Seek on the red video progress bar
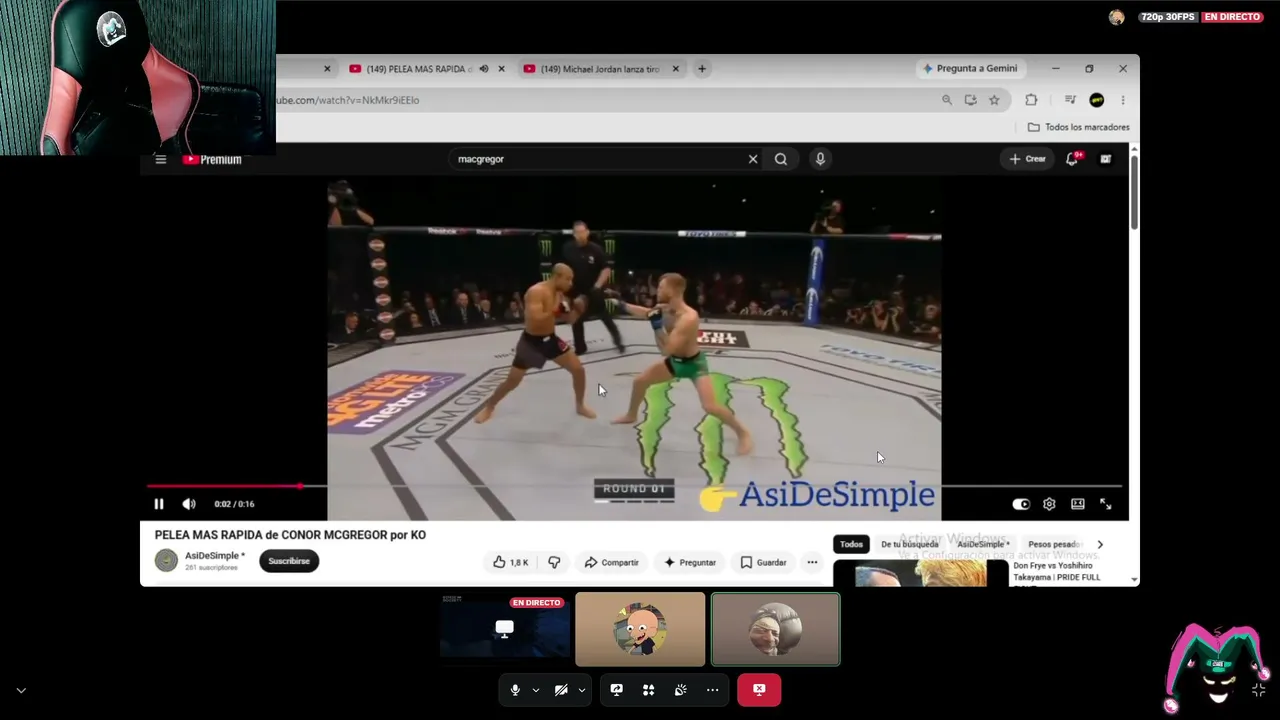This screenshot has height=720, width=1280. [634, 486]
